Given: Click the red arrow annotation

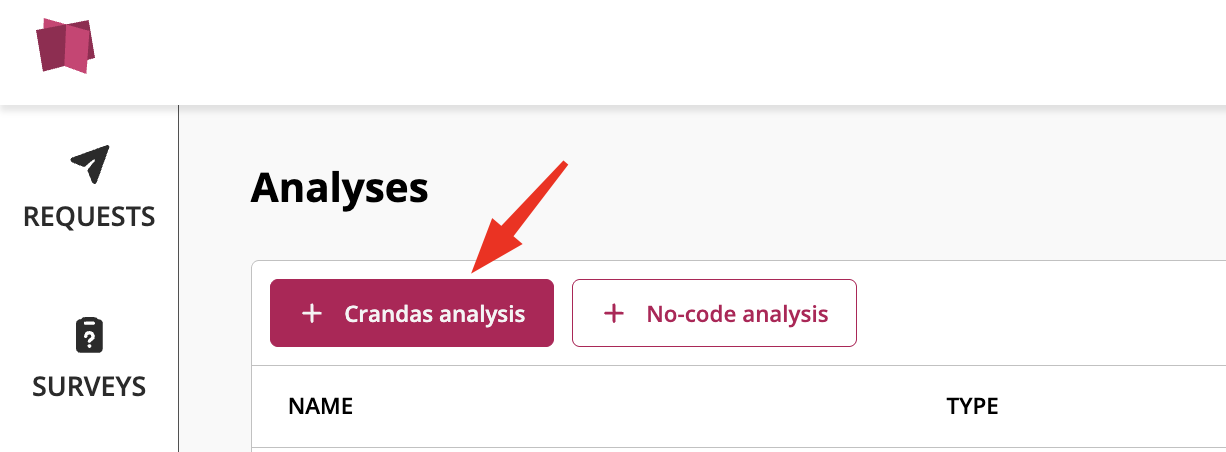Looking at the screenshot, I should pos(518,214).
